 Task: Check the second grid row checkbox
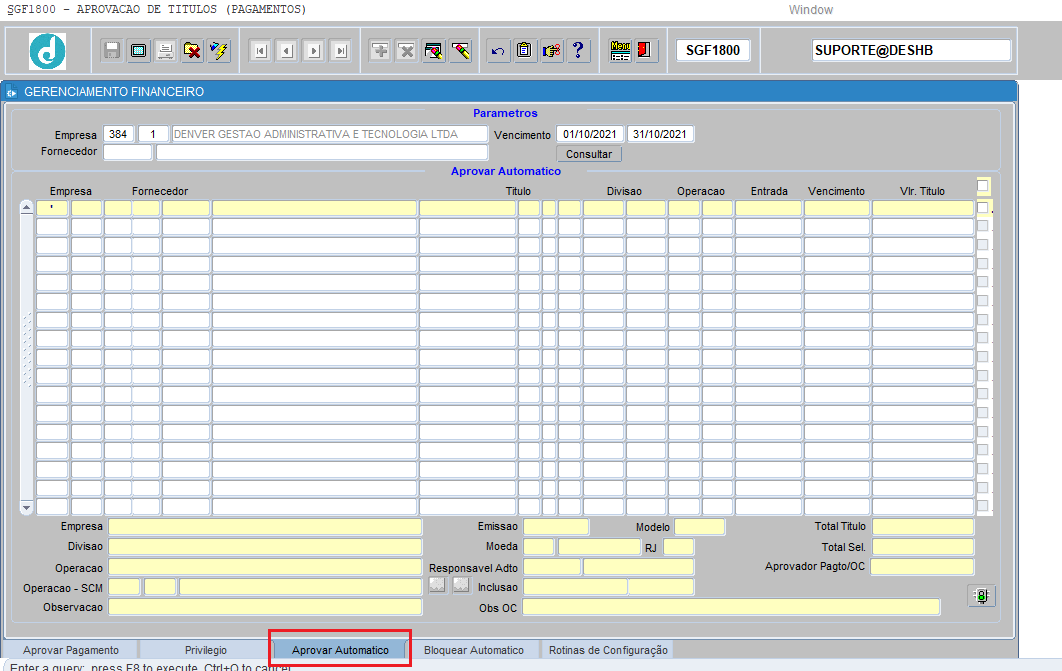pos(983,226)
